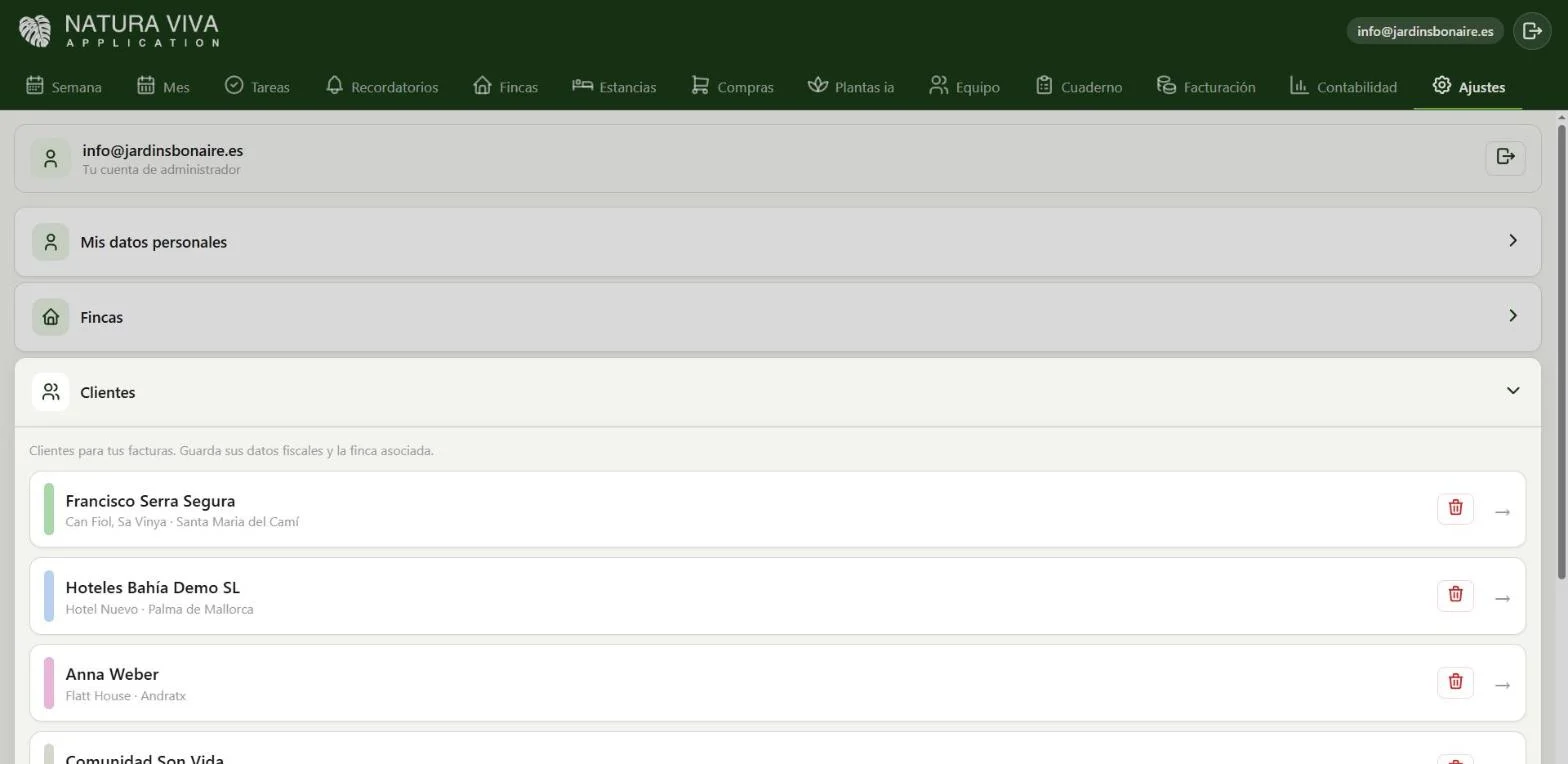1568x764 pixels.
Task: Select the Ajustes tab
Action: point(1468,87)
